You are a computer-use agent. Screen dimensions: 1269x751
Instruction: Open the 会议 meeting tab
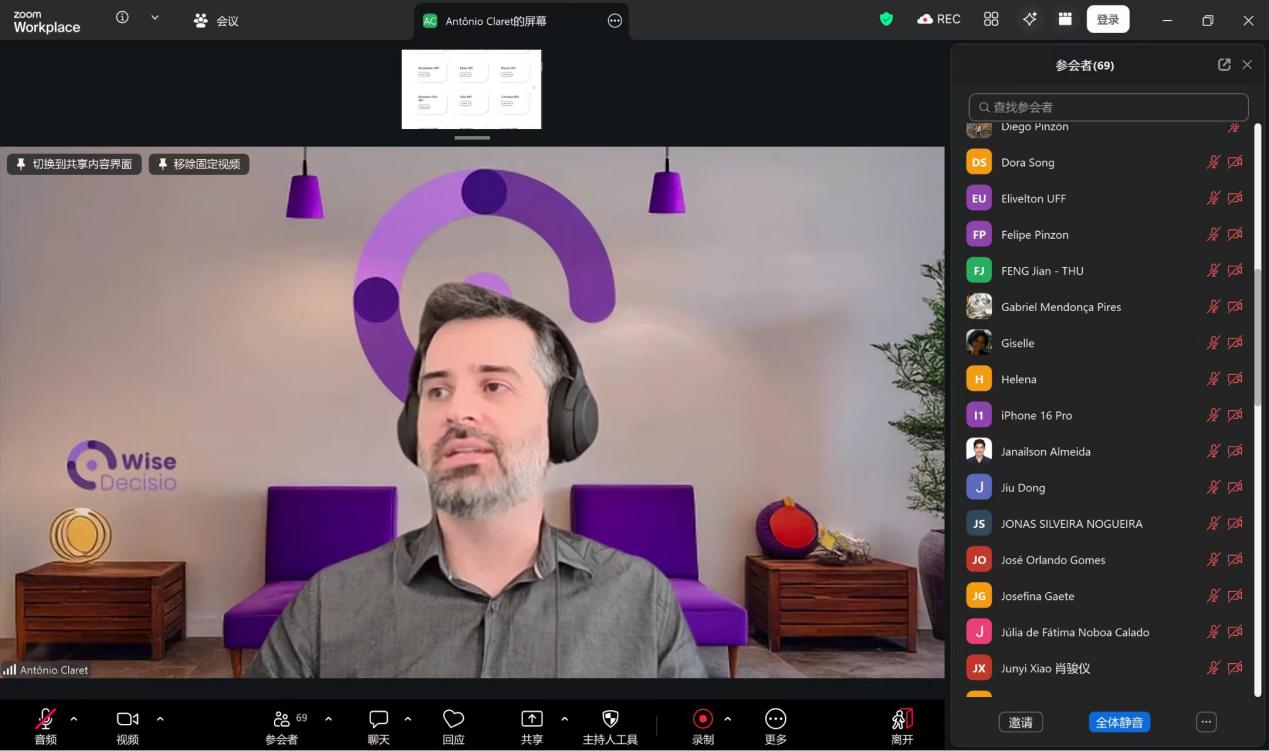(x=217, y=20)
